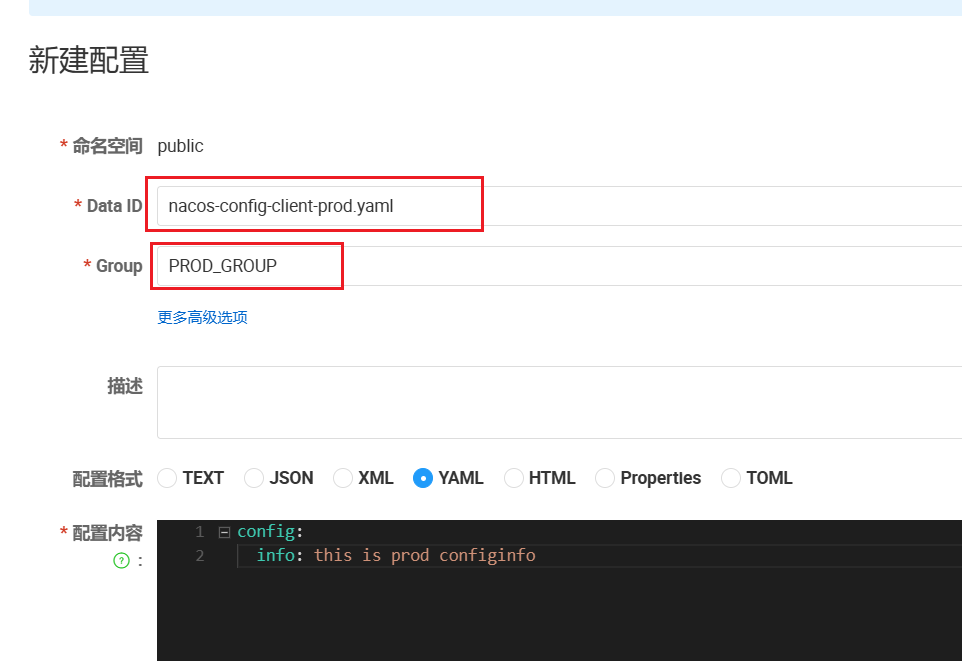Select the TOML format radio button
The width and height of the screenshot is (962, 661).
pyautogui.click(x=731, y=477)
